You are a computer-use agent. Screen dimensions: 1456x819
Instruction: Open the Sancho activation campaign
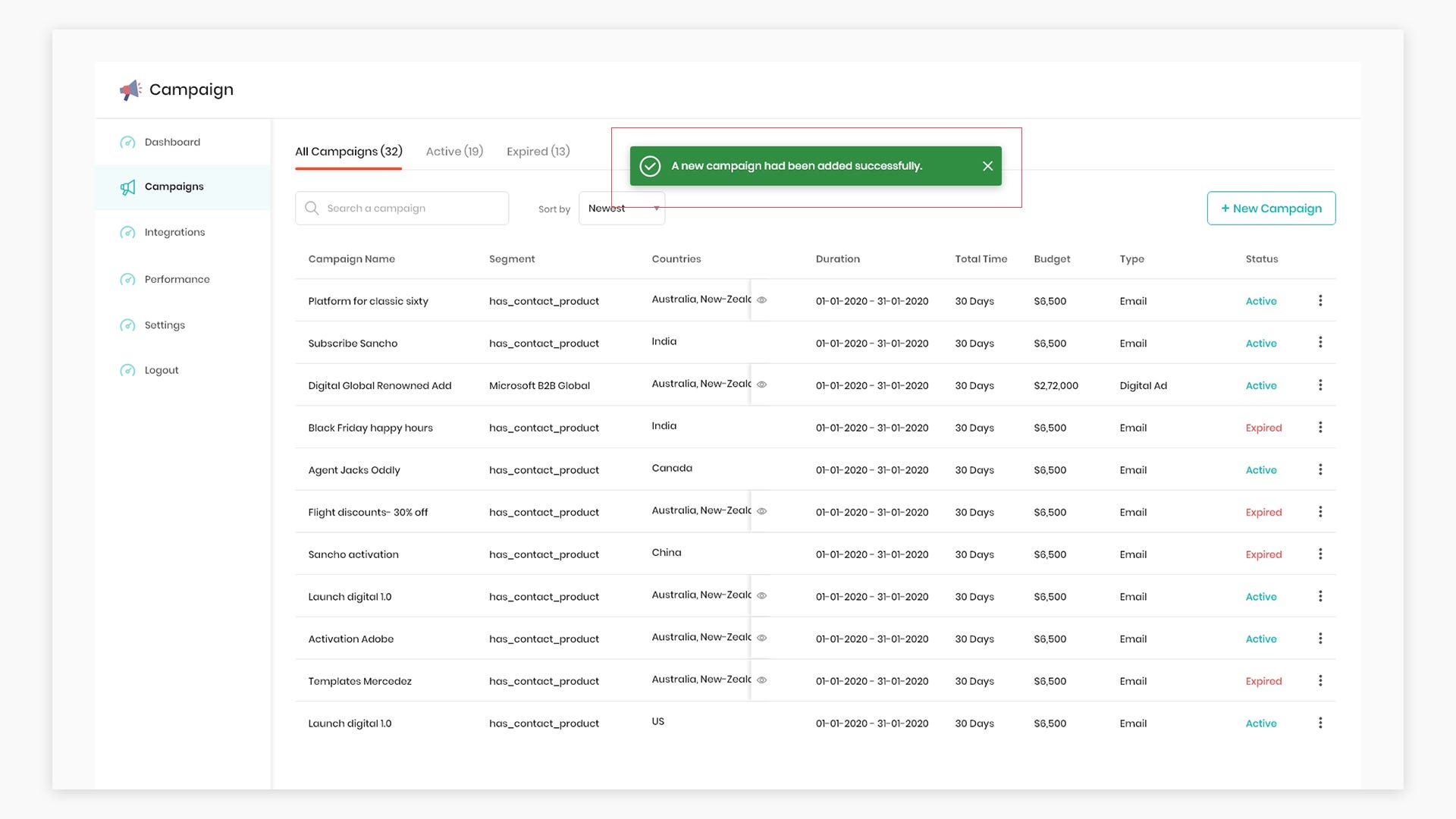point(353,555)
